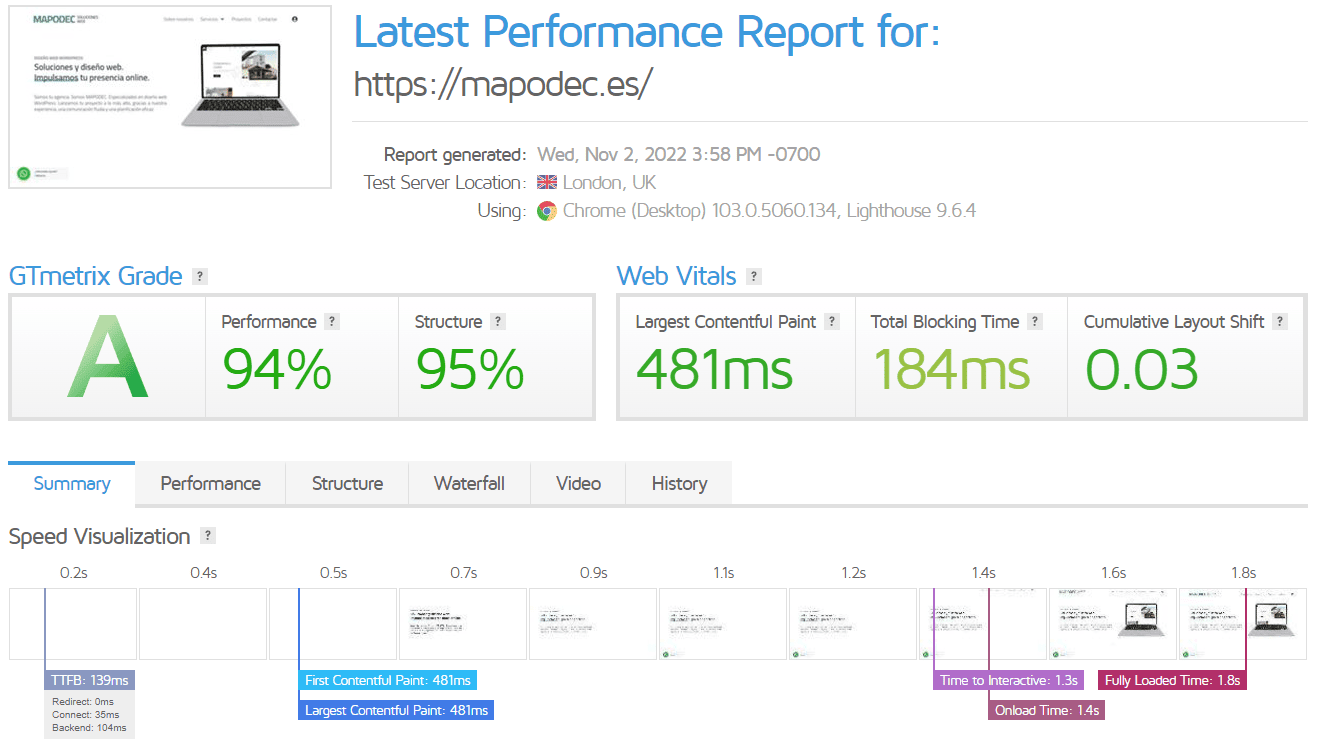Click the help icon next to Performance score
Image resolution: width=1319 pixels, height=748 pixels.
tap(332, 322)
